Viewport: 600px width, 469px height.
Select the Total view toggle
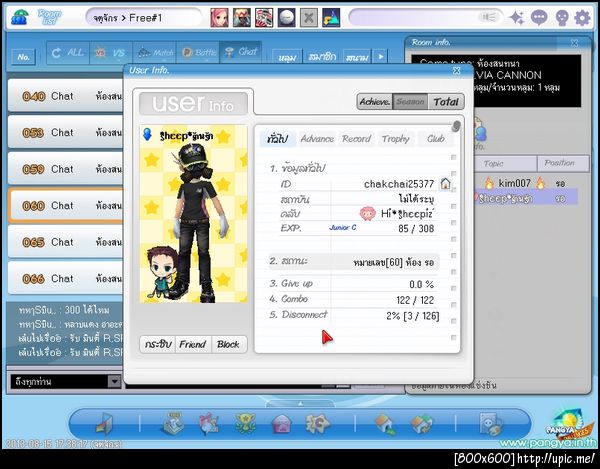point(446,102)
